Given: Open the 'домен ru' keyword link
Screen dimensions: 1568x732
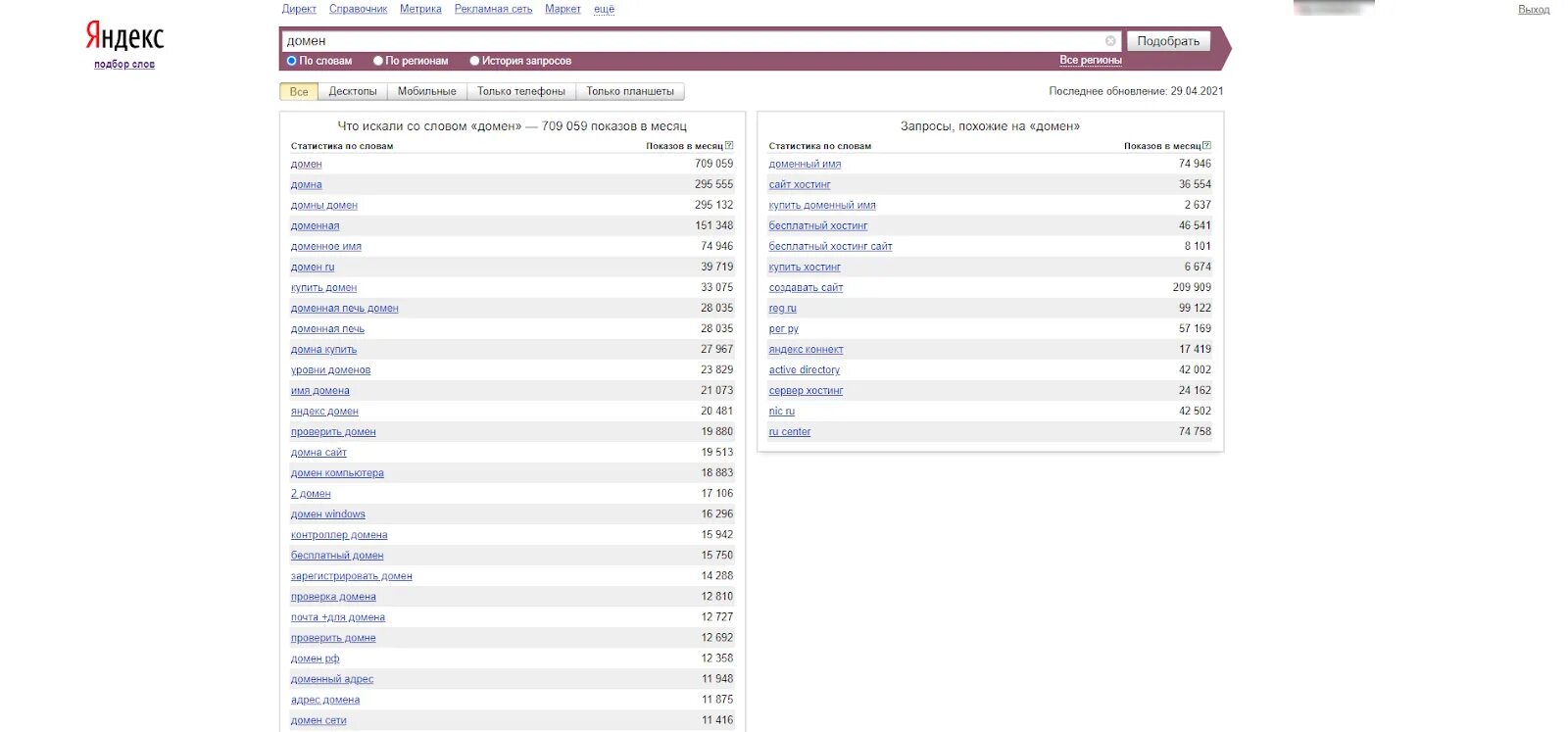Looking at the screenshot, I should (313, 268).
